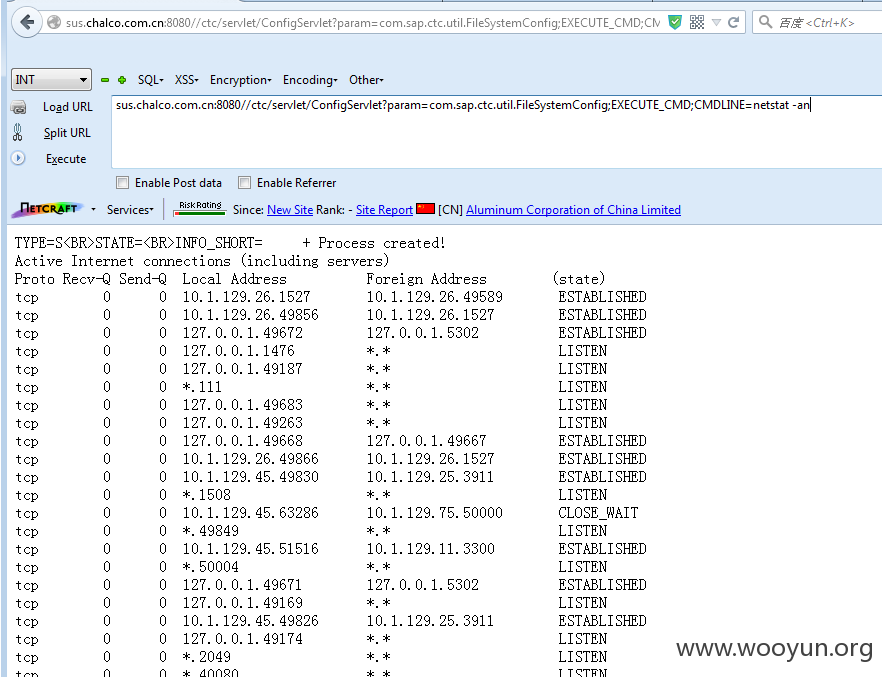Select local address *.50004
The height and width of the screenshot is (677, 882).
pos(210,567)
